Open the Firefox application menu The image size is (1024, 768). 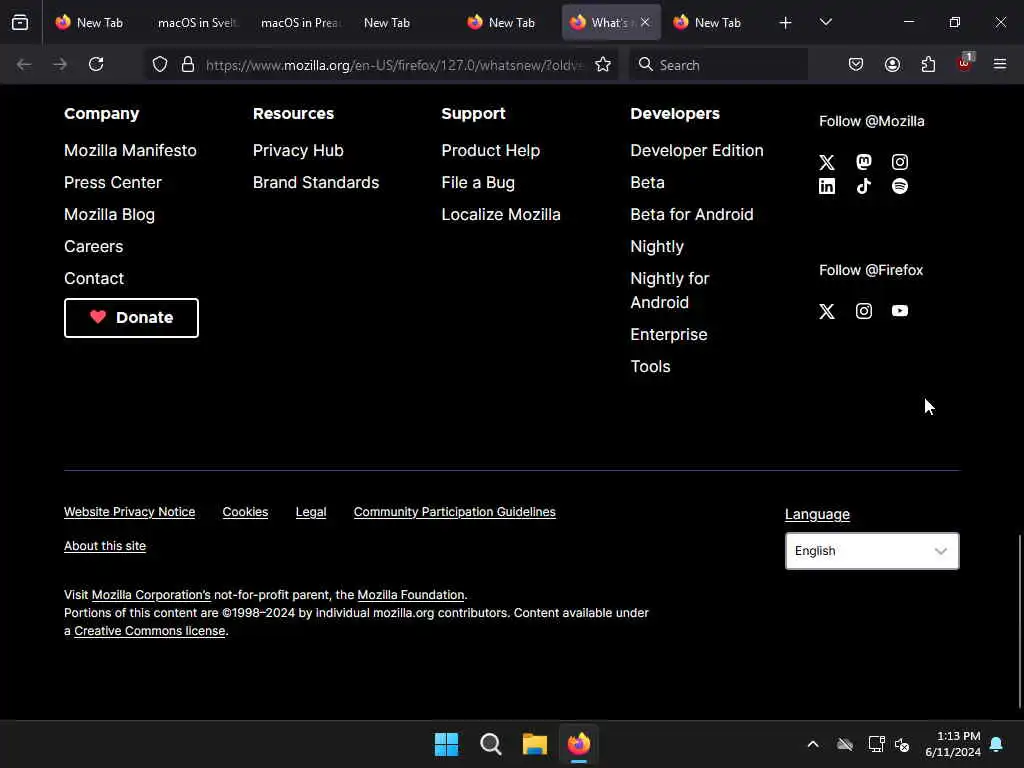click(x=1000, y=64)
